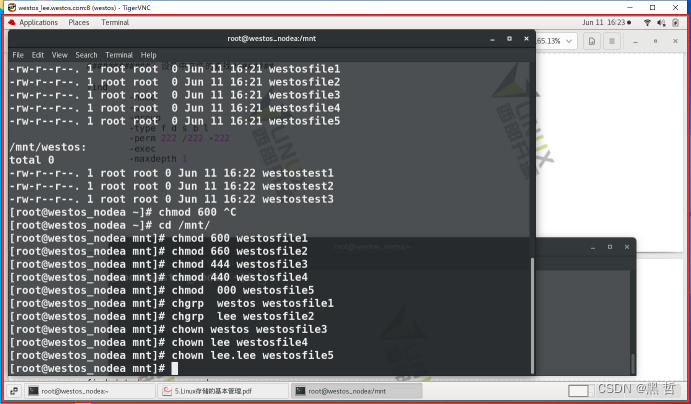The width and height of the screenshot is (691, 404).
Task: Minimize the PDF viewer window
Action: pyautogui.click(x=635, y=41)
